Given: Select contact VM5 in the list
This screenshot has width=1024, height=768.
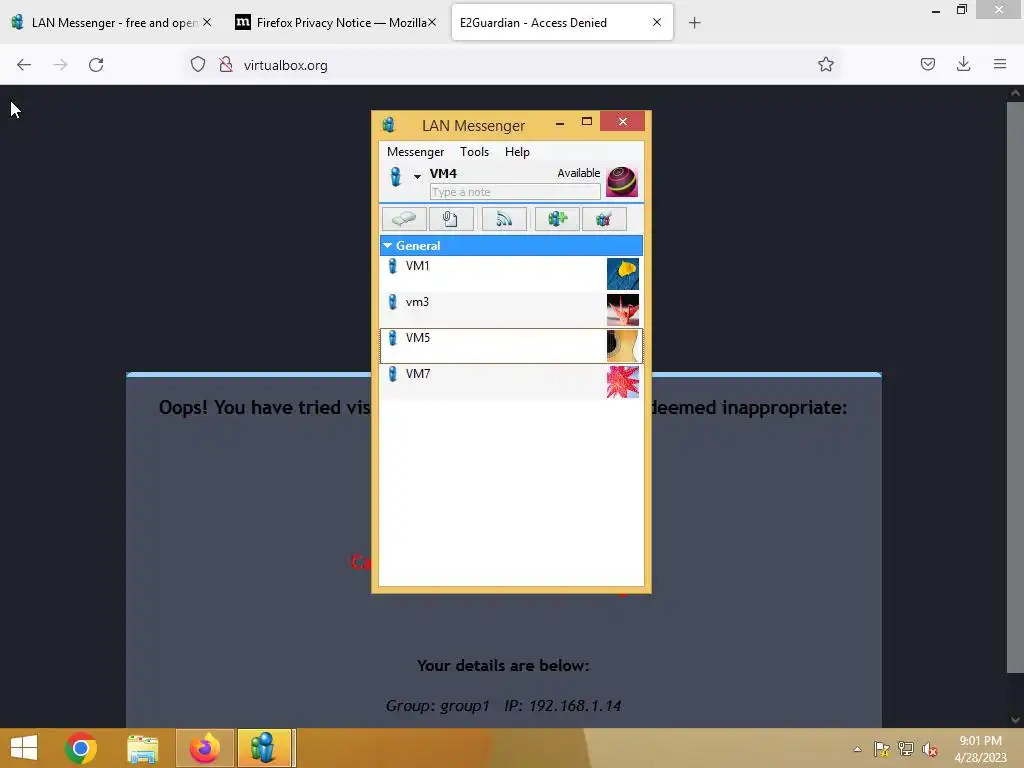Looking at the screenshot, I should click(x=511, y=345).
